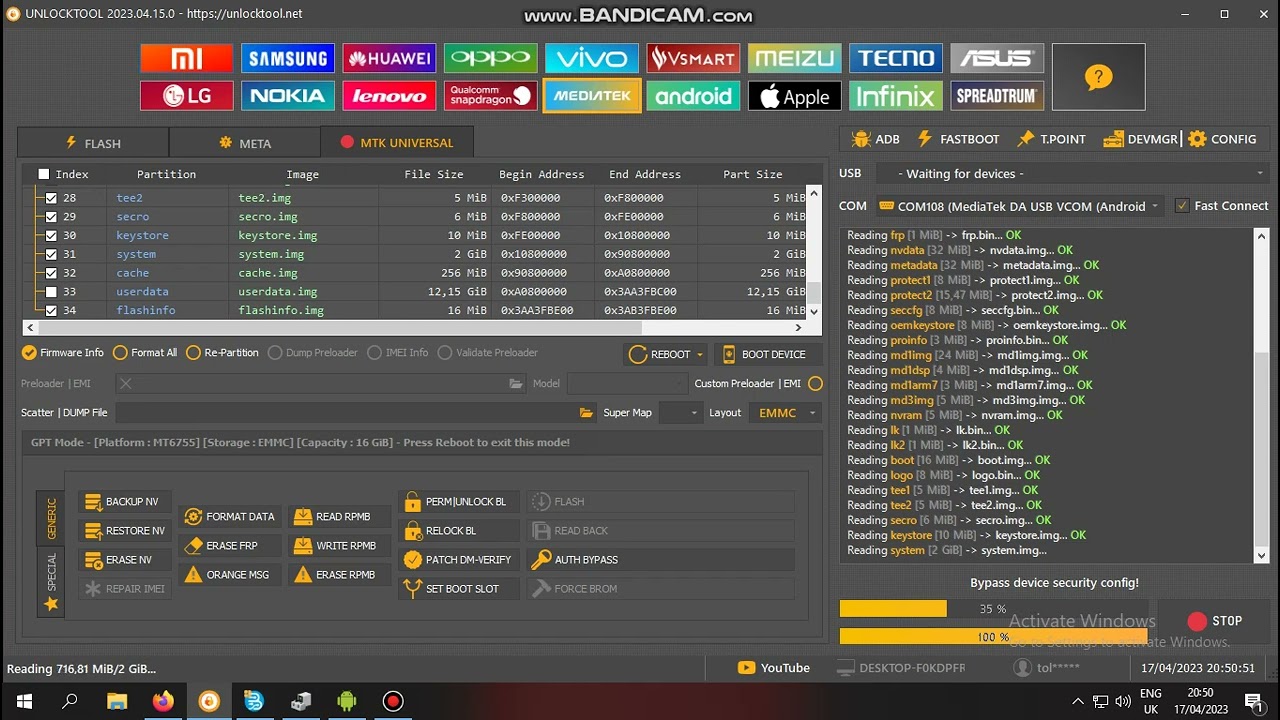This screenshot has width=1280, height=720.
Task: Select the Vivo brand icon
Action: click(592, 58)
